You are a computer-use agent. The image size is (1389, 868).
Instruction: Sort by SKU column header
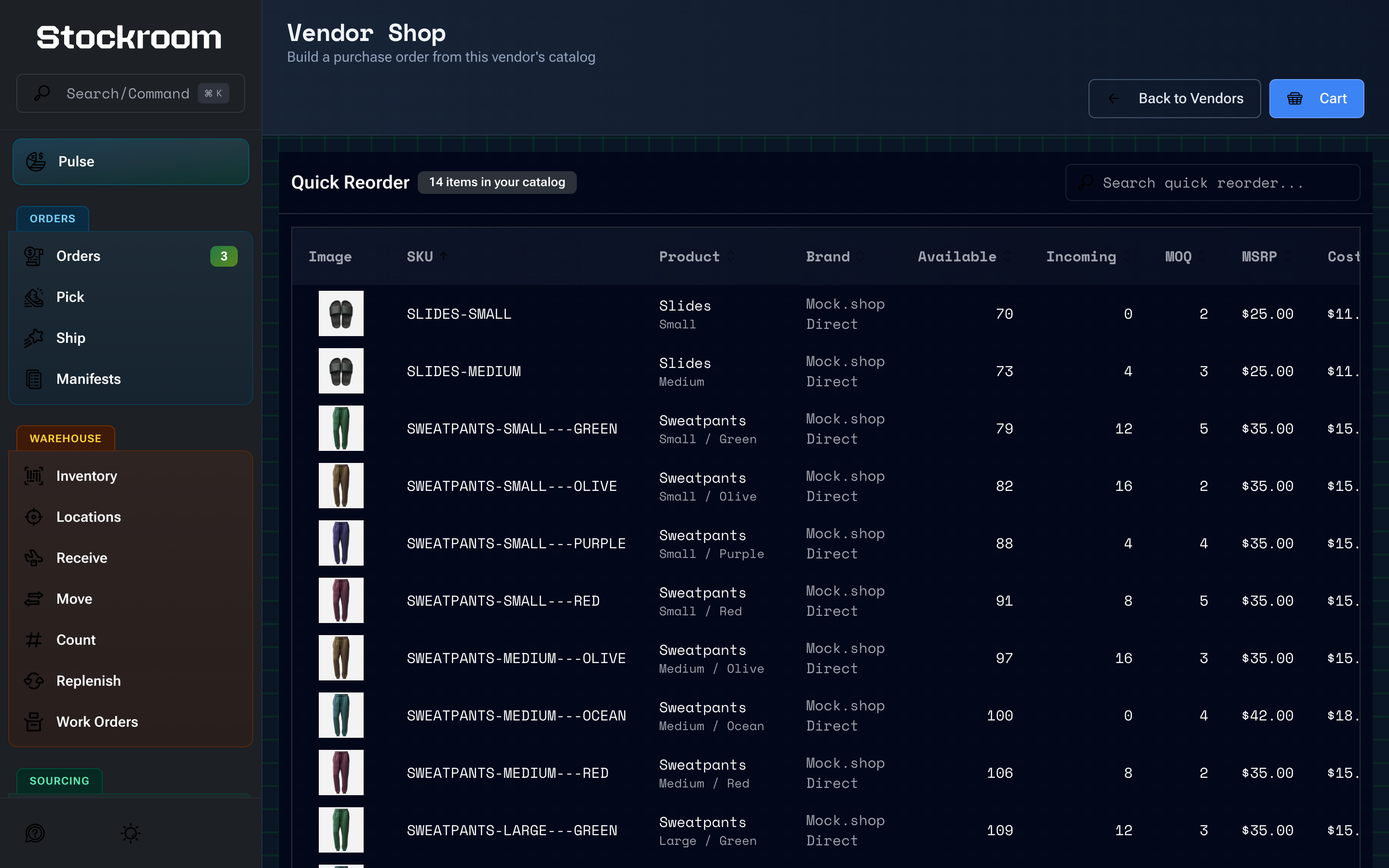(426, 257)
